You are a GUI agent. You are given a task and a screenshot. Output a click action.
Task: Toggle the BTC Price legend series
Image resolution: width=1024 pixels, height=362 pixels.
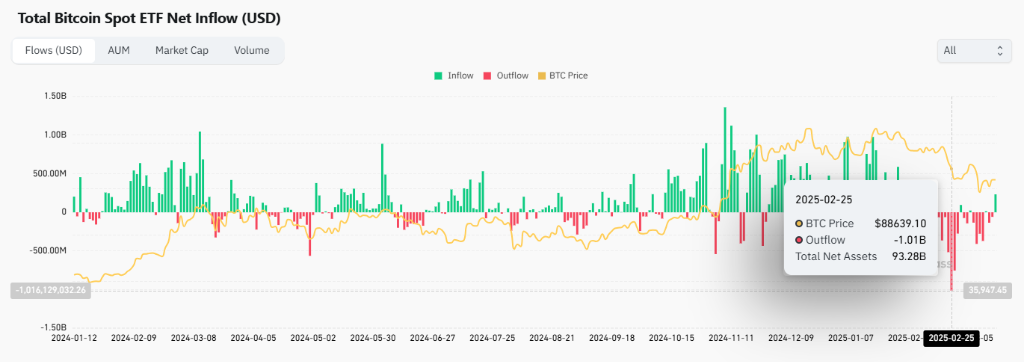(x=562, y=76)
